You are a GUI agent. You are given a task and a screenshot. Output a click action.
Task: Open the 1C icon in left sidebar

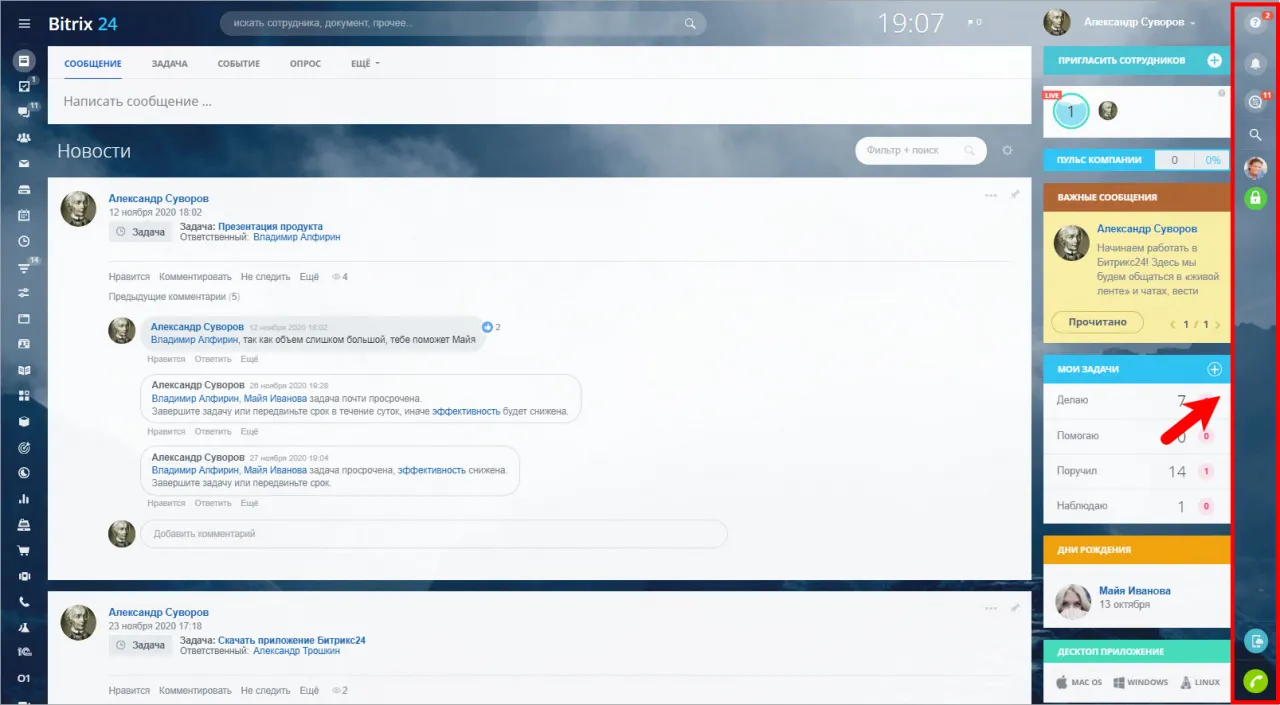tap(24, 653)
